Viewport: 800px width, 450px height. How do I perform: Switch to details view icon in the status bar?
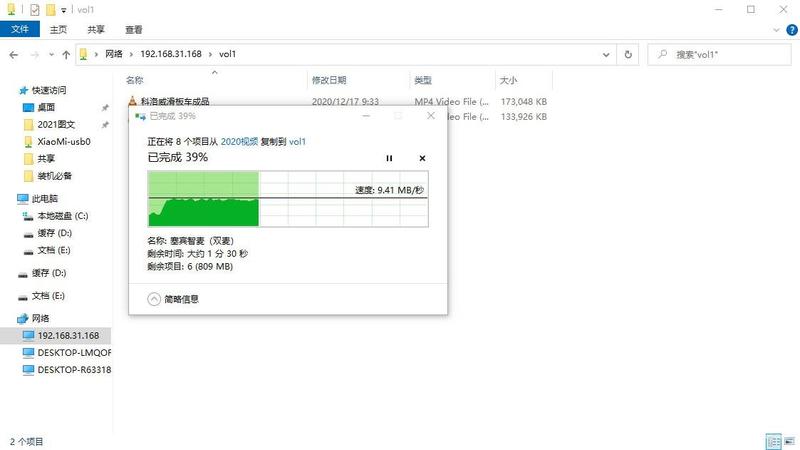[773, 441]
